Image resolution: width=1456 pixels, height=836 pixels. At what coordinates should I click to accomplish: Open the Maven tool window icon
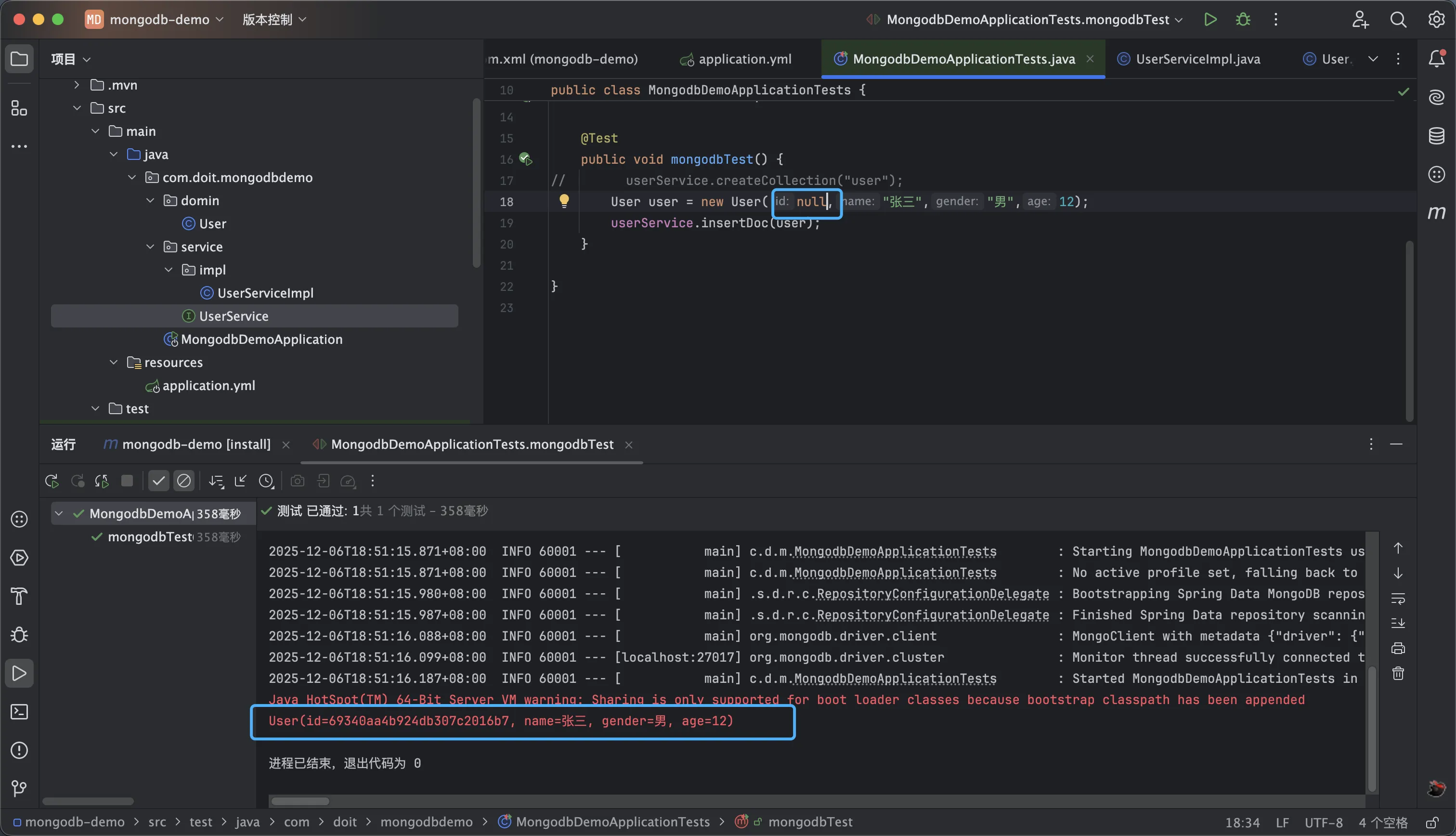tap(1436, 213)
